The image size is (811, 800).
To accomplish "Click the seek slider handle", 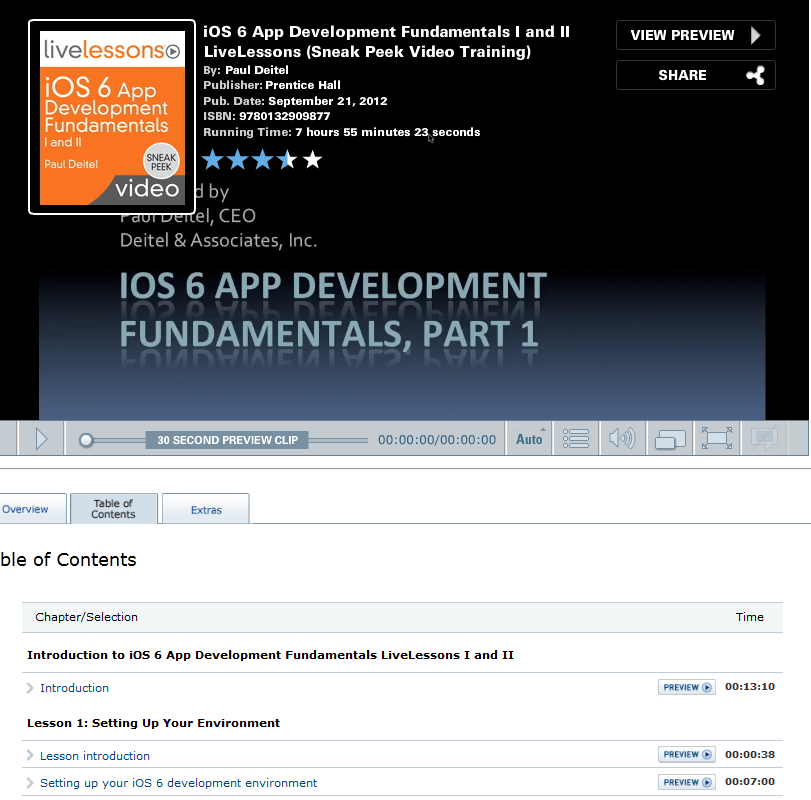I will 86,440.
